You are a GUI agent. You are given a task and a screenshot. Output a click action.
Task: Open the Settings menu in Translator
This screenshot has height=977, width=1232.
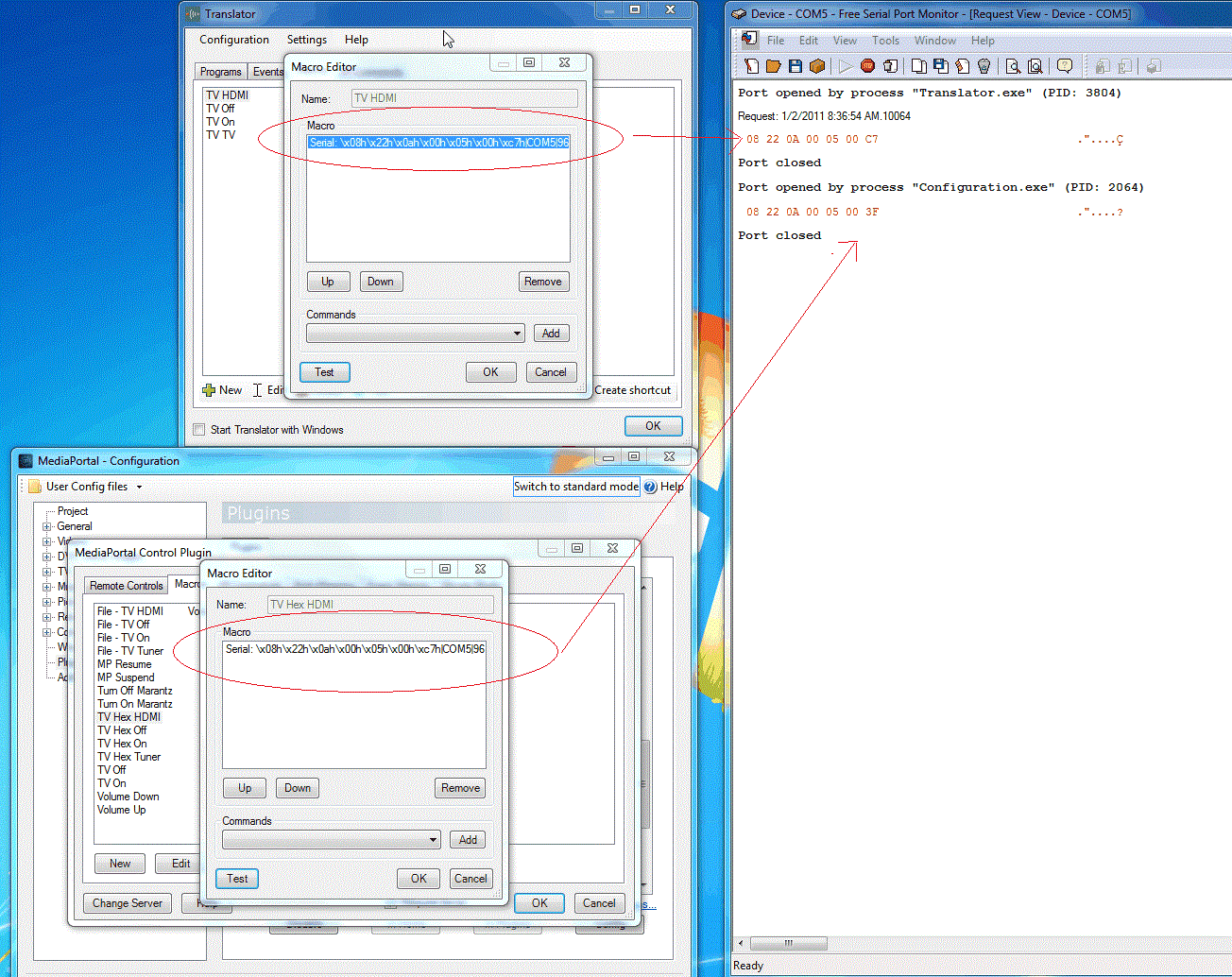pos(306,40)
